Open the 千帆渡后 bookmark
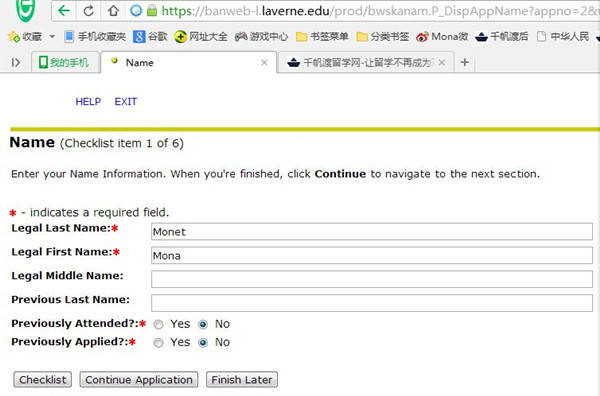The image size is (600, 396). [501, 37]
